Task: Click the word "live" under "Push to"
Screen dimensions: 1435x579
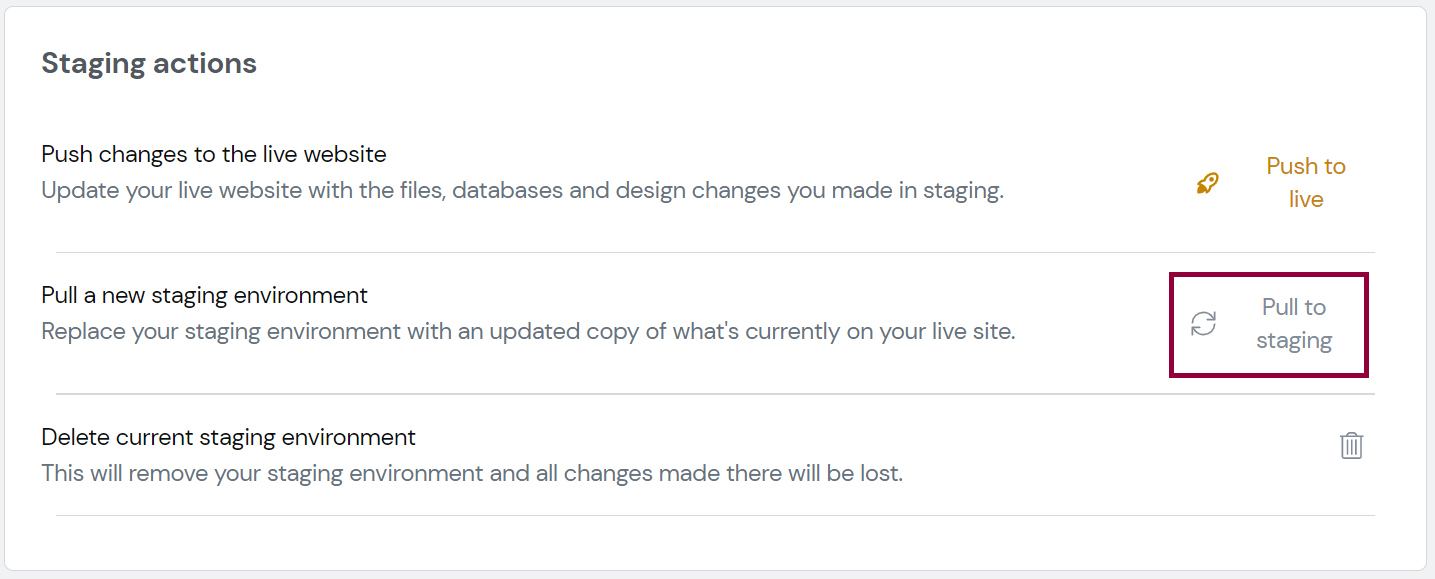Action: click(1306, 199)
